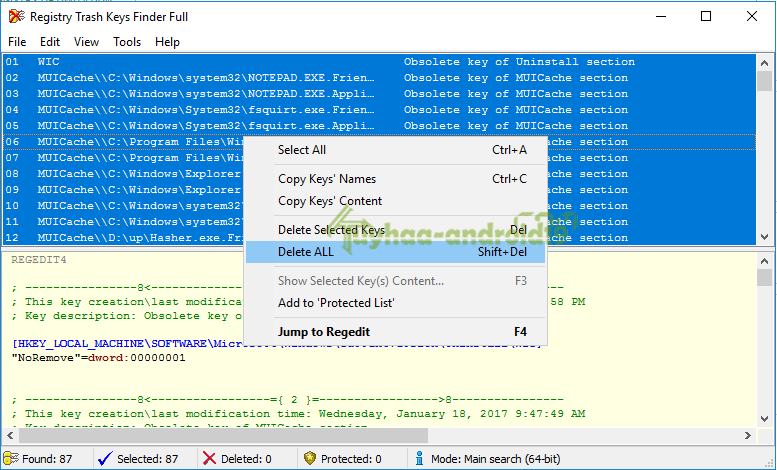Choose Delete Selected Keys
The image size is (777, 470).
[x=396, y=230]
